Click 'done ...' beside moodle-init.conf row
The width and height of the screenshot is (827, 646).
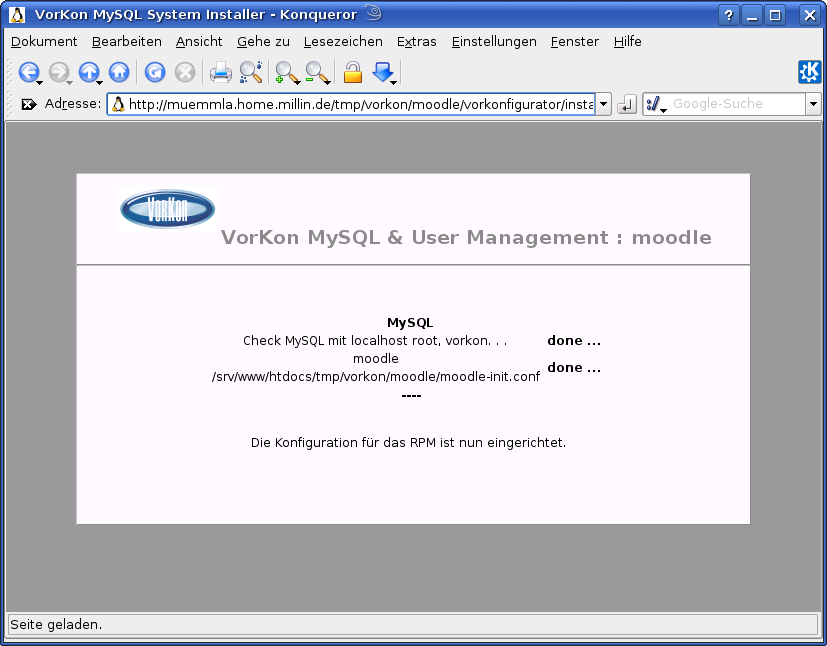(x=574, y=368)
